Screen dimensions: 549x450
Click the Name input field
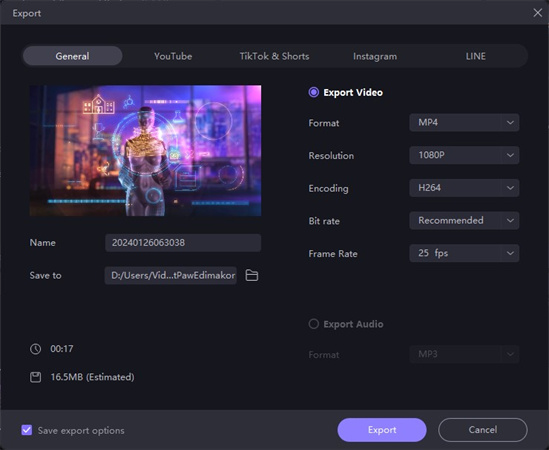click(183, 243)
